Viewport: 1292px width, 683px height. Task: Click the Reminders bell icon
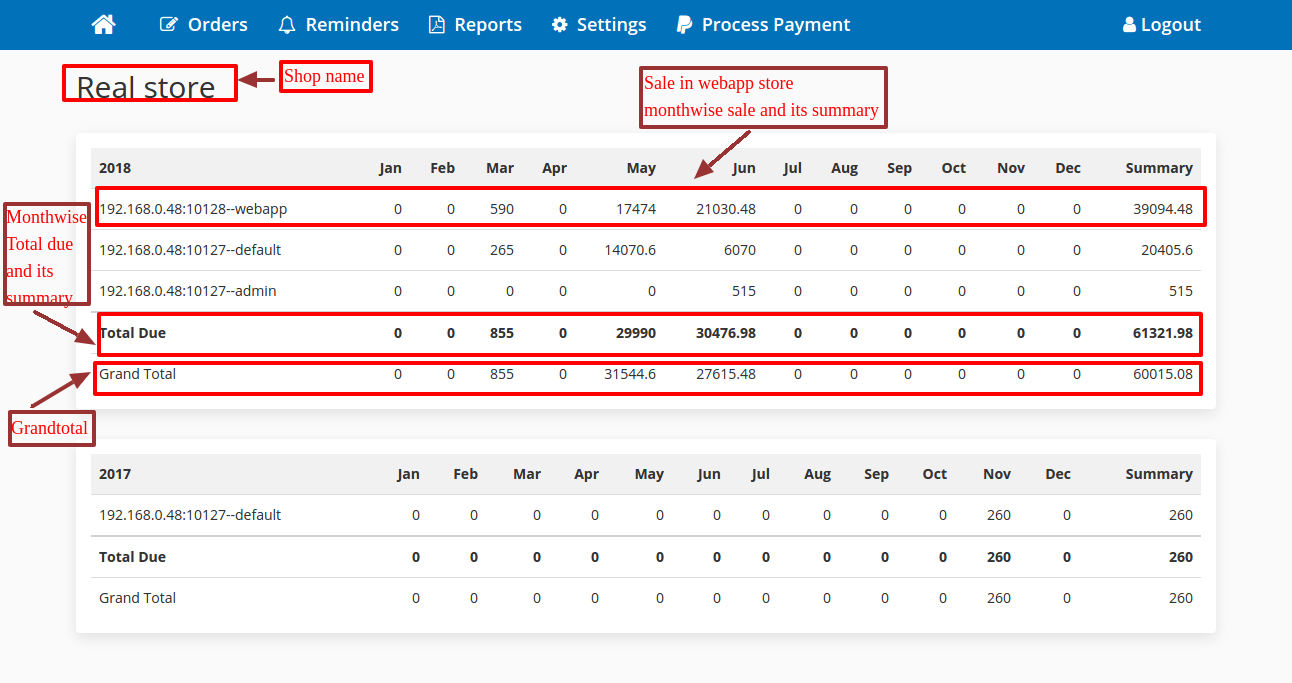coord(287,25)
